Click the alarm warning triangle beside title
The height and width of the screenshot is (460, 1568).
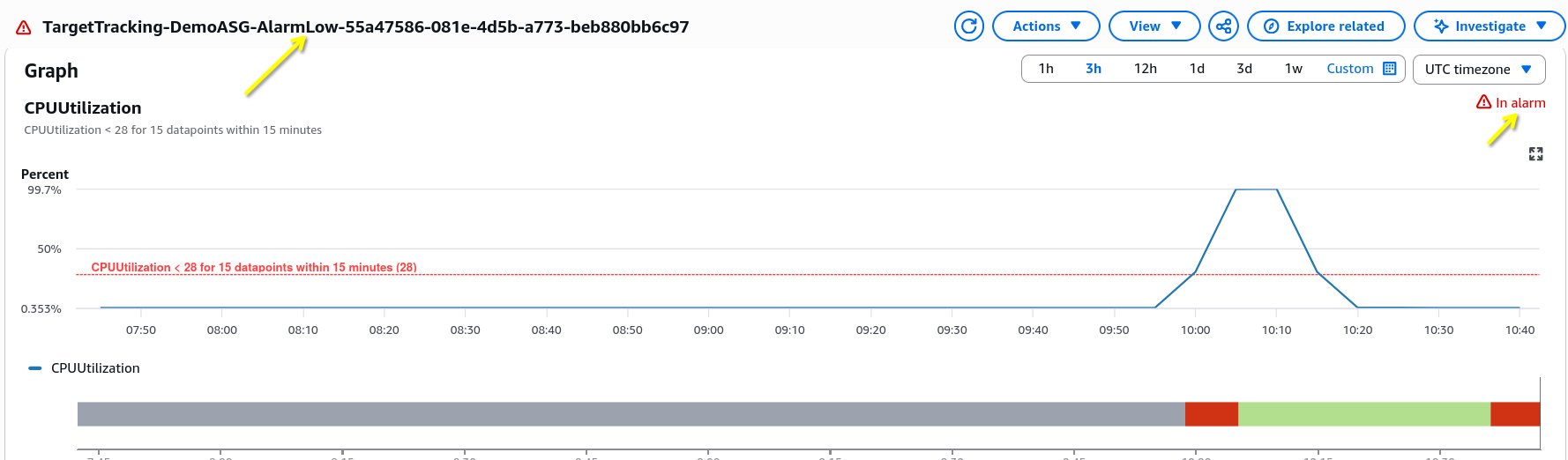tap(24, 27)
